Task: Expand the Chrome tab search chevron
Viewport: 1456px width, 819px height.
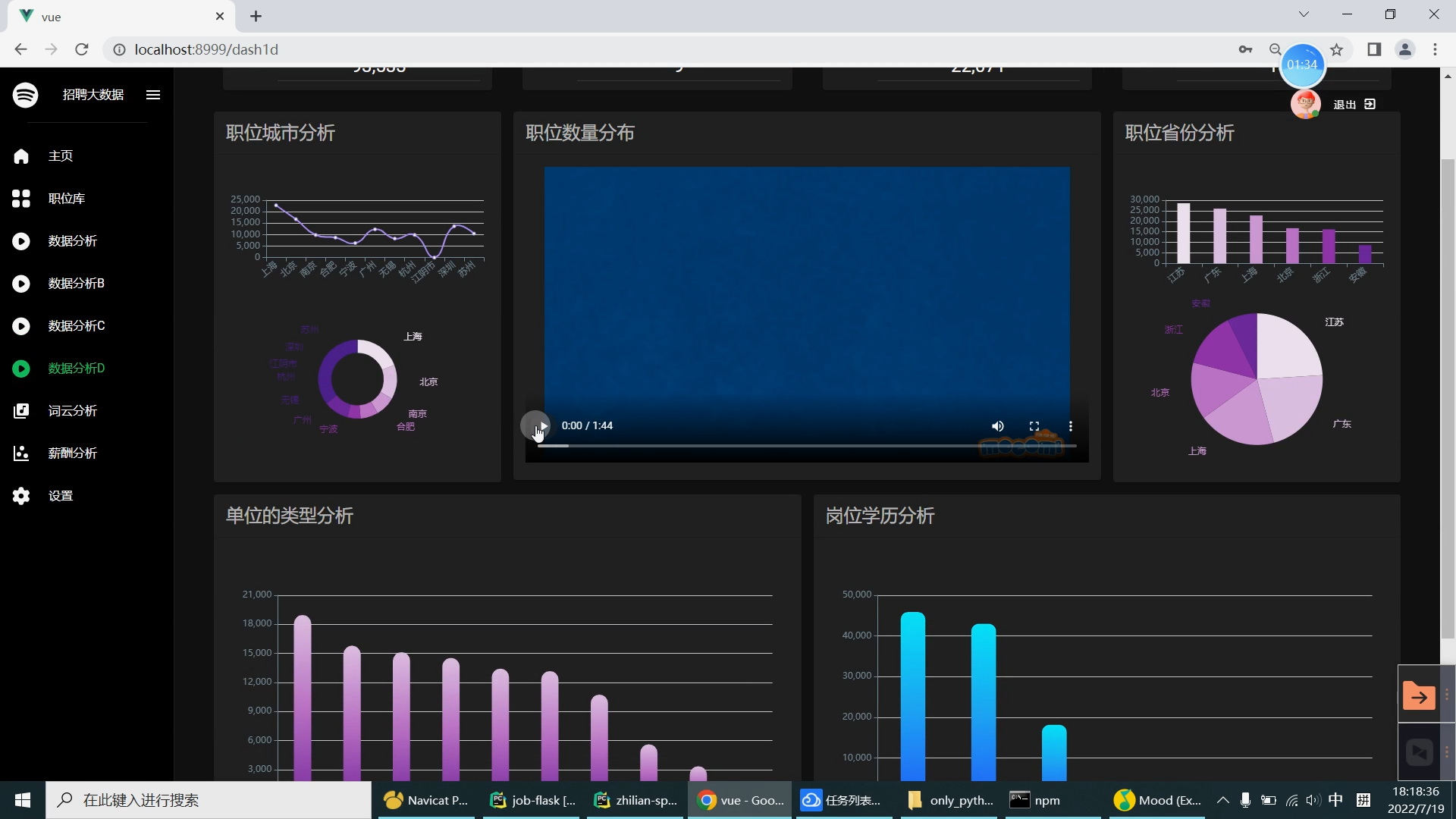Action: [x=1304, y=14]
